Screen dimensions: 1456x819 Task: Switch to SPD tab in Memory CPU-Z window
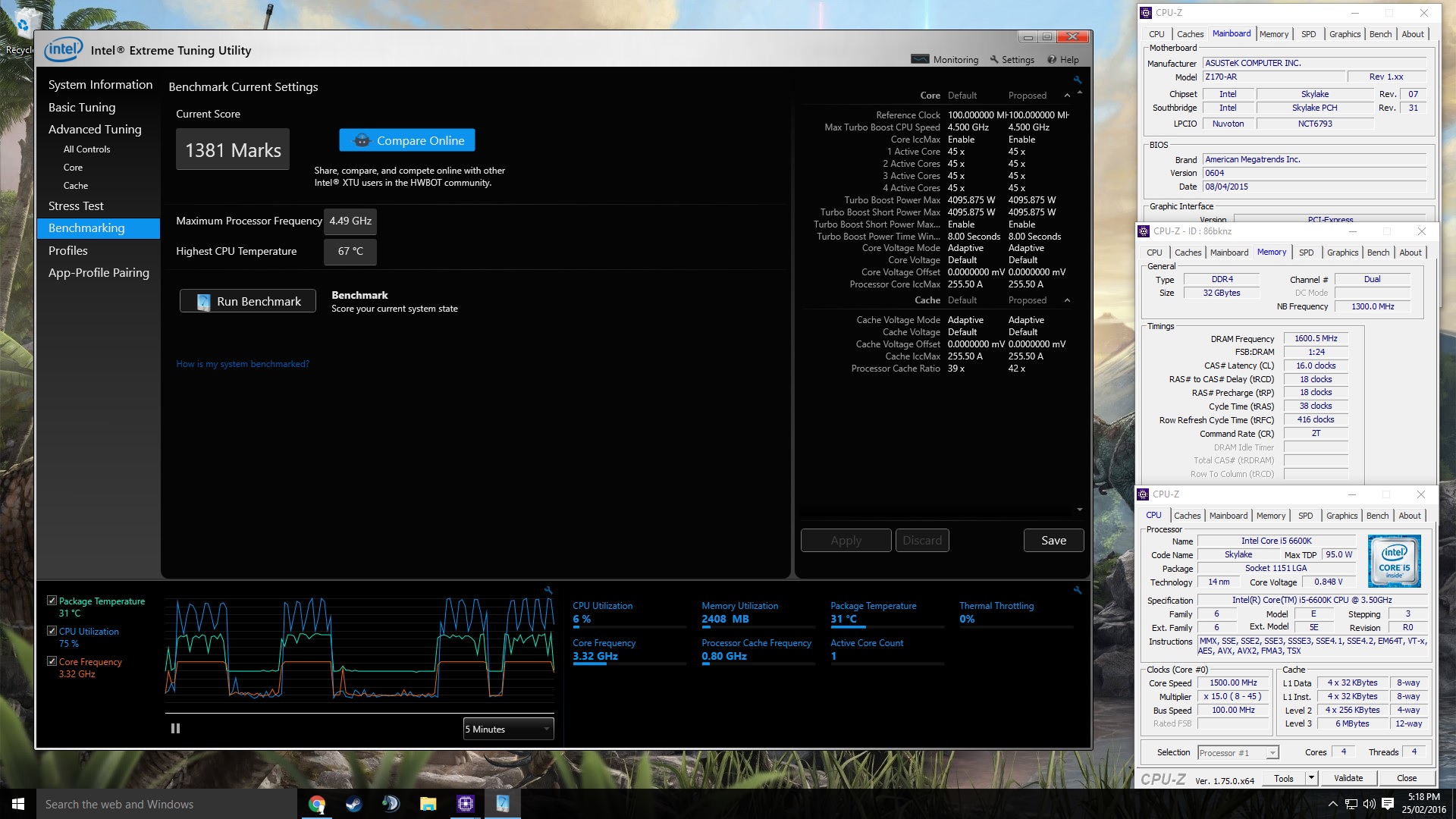[x=1306, y=253]
